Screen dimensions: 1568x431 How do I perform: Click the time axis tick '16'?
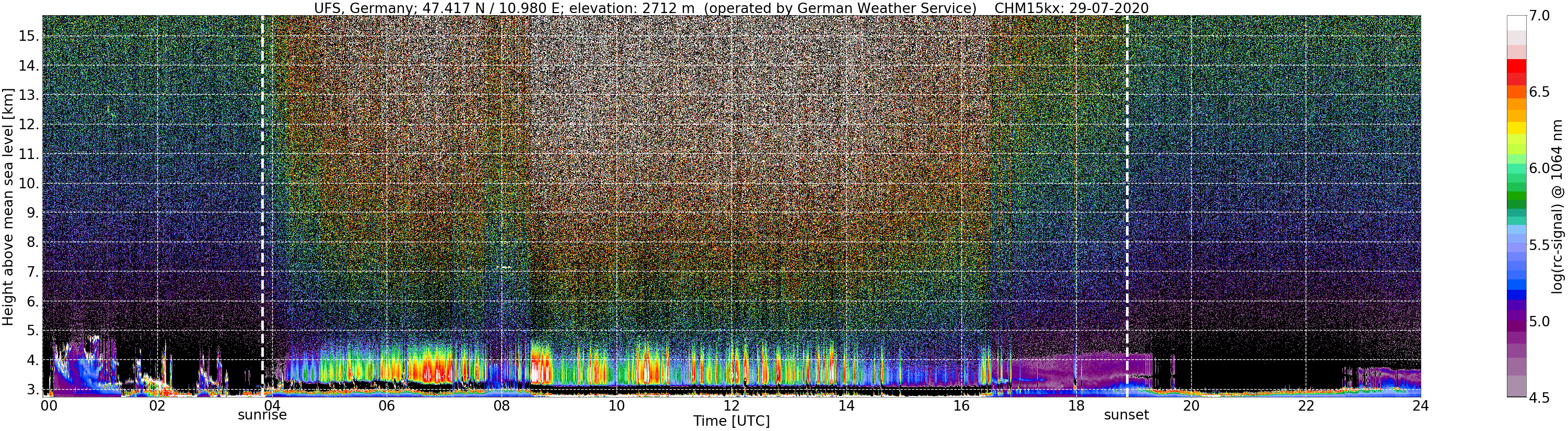tap(961, 405)
